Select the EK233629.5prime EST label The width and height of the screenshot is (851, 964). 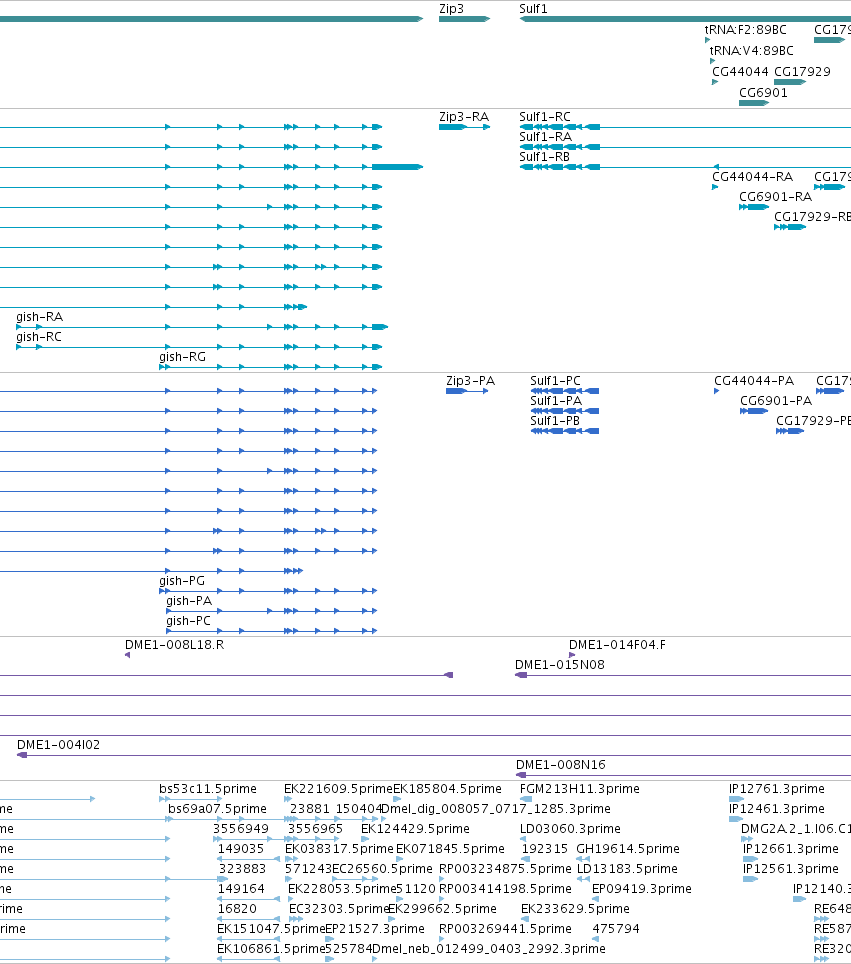click(x=576, y=908)
